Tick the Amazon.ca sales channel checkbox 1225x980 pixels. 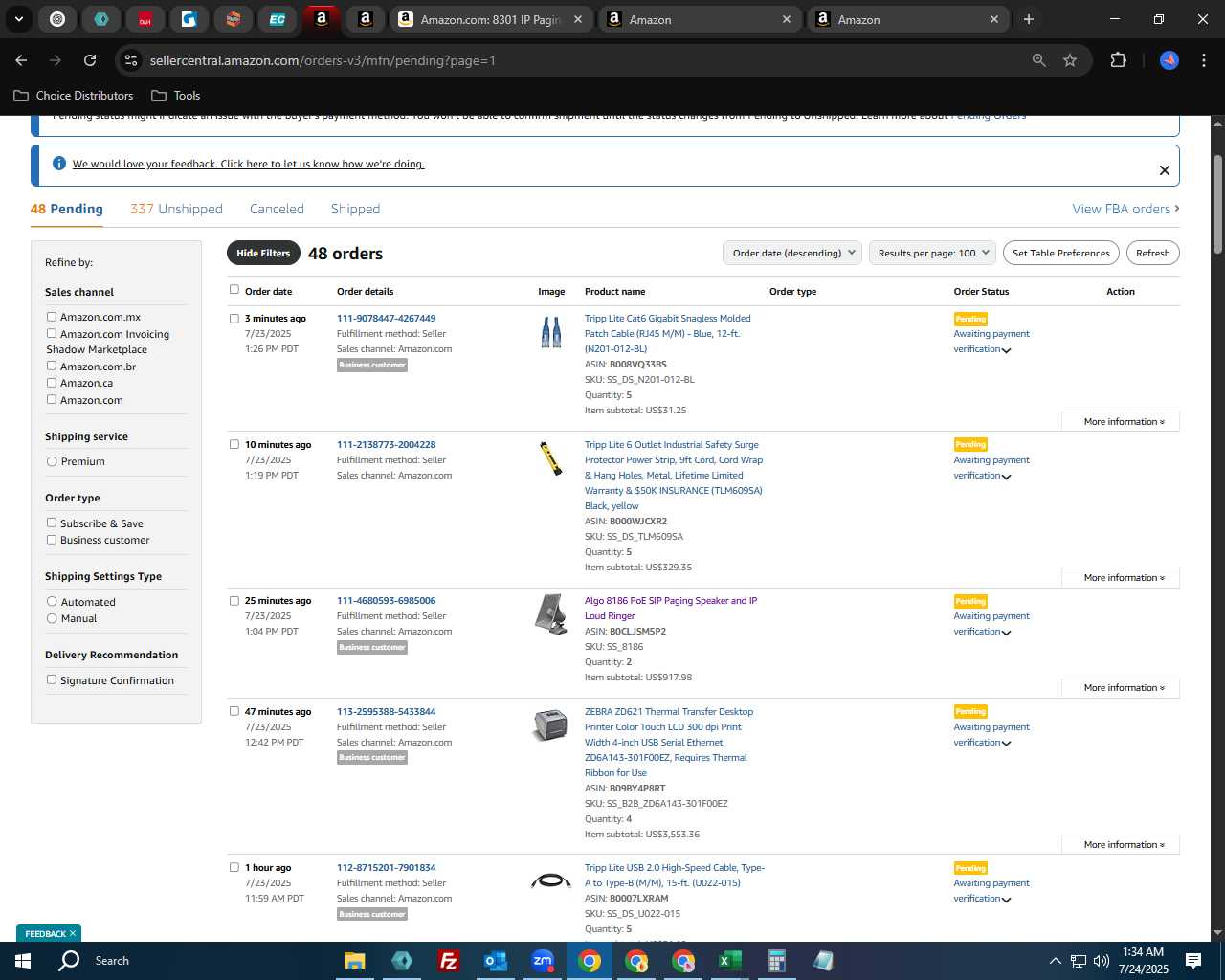[52, 383]
